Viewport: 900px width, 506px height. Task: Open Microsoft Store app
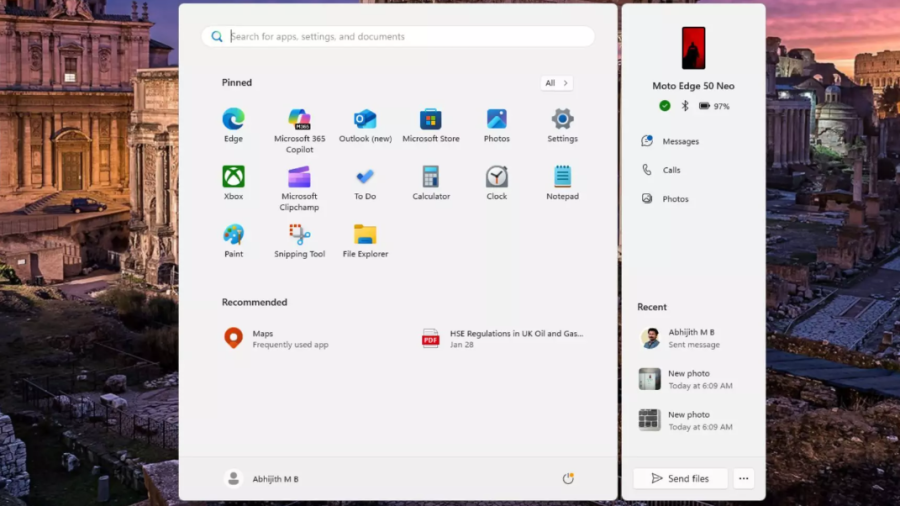430,125
